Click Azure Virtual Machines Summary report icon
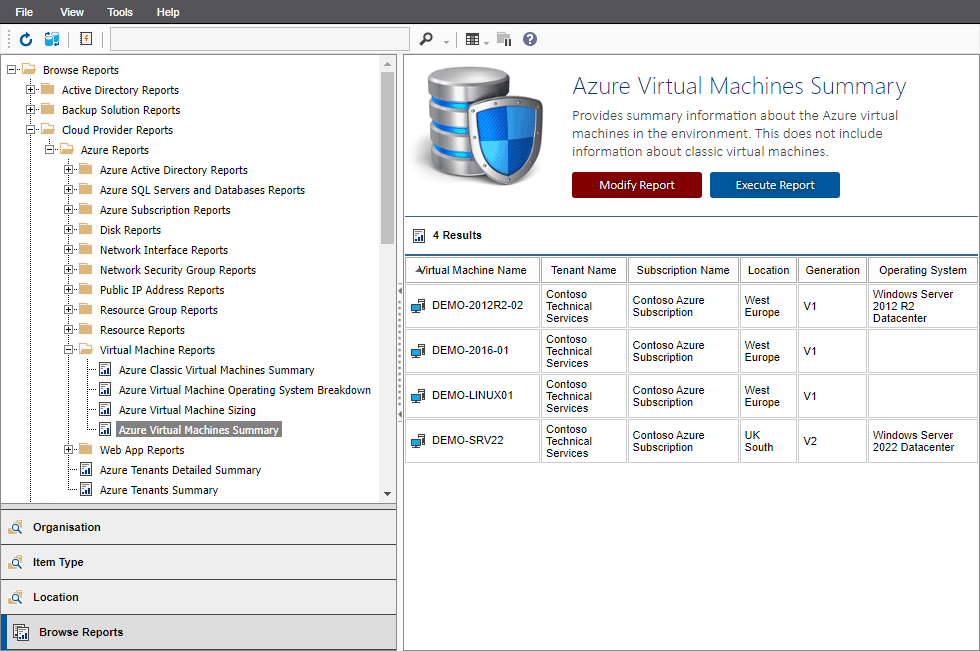This screenshot has width=980, height=651. (x=105, y=430)
